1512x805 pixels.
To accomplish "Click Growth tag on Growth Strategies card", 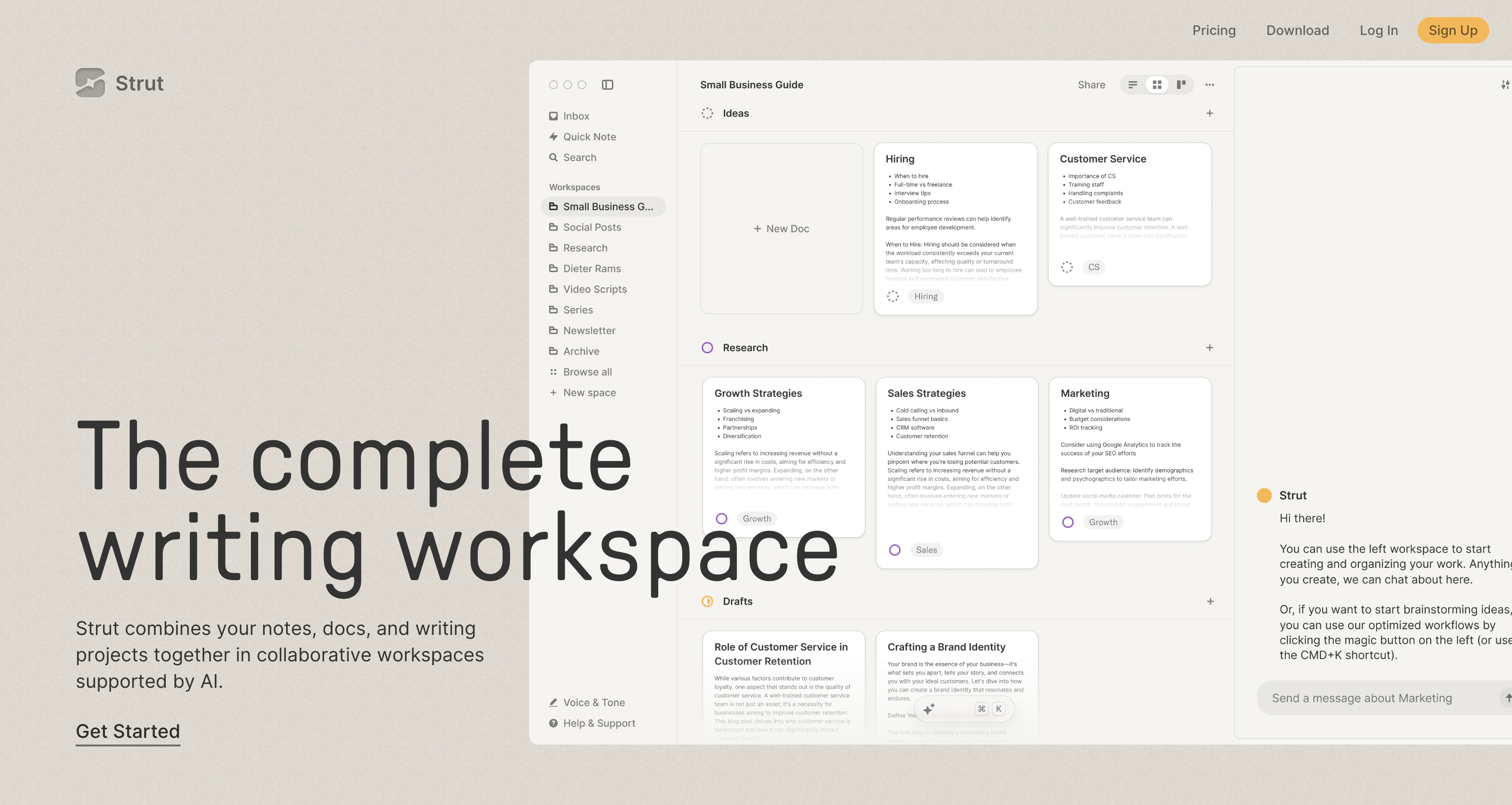I will pos(756,519).
